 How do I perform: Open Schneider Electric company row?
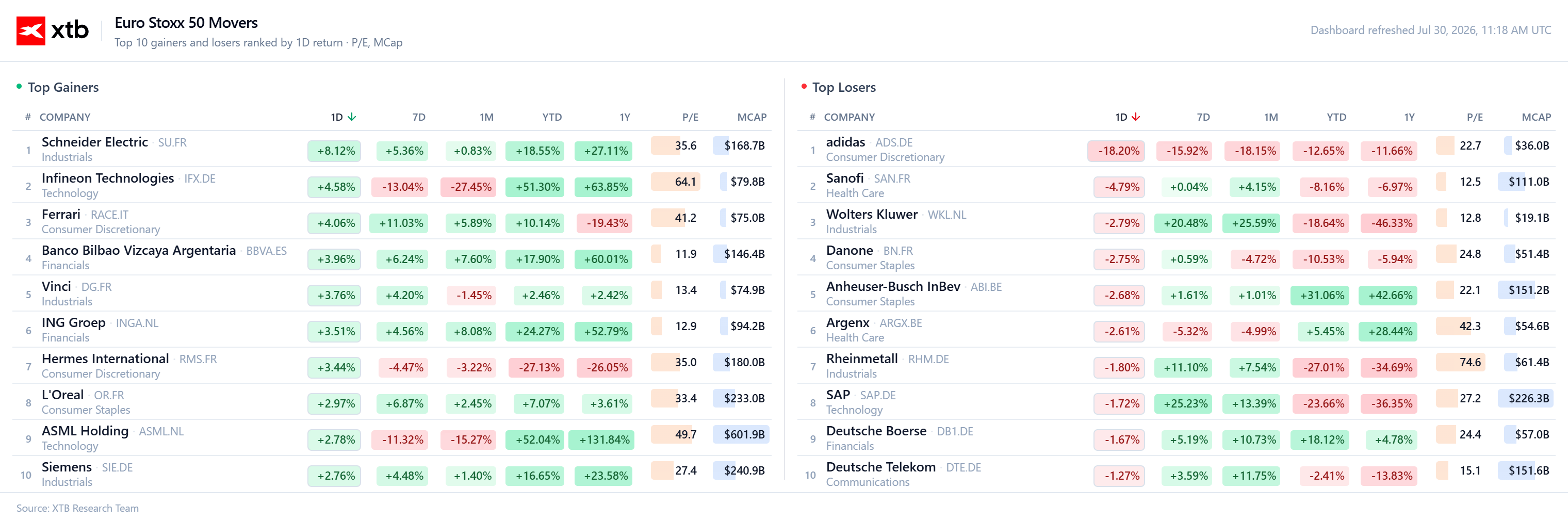tap(392, 149)
